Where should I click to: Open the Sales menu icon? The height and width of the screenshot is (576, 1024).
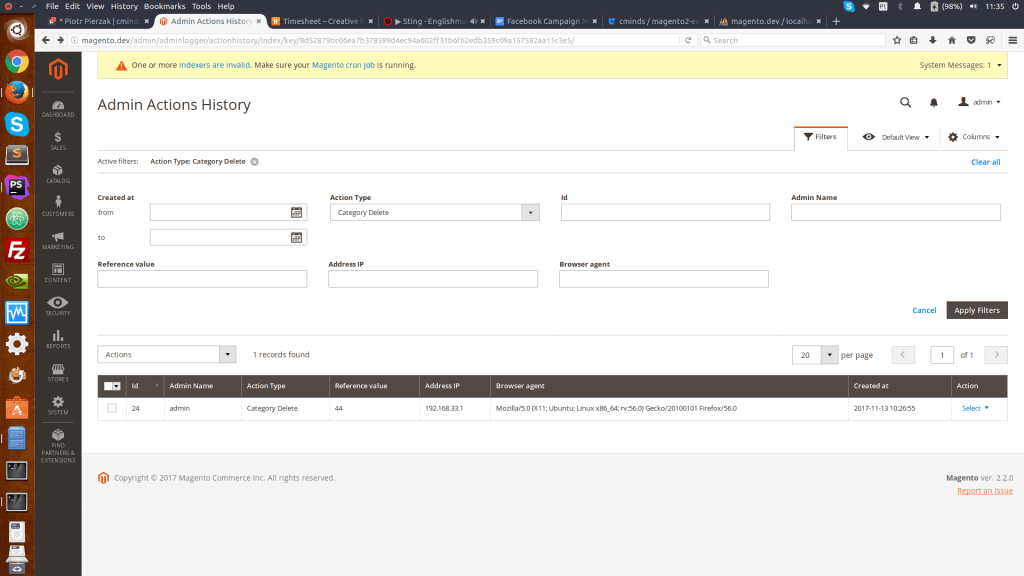[58, 140]
